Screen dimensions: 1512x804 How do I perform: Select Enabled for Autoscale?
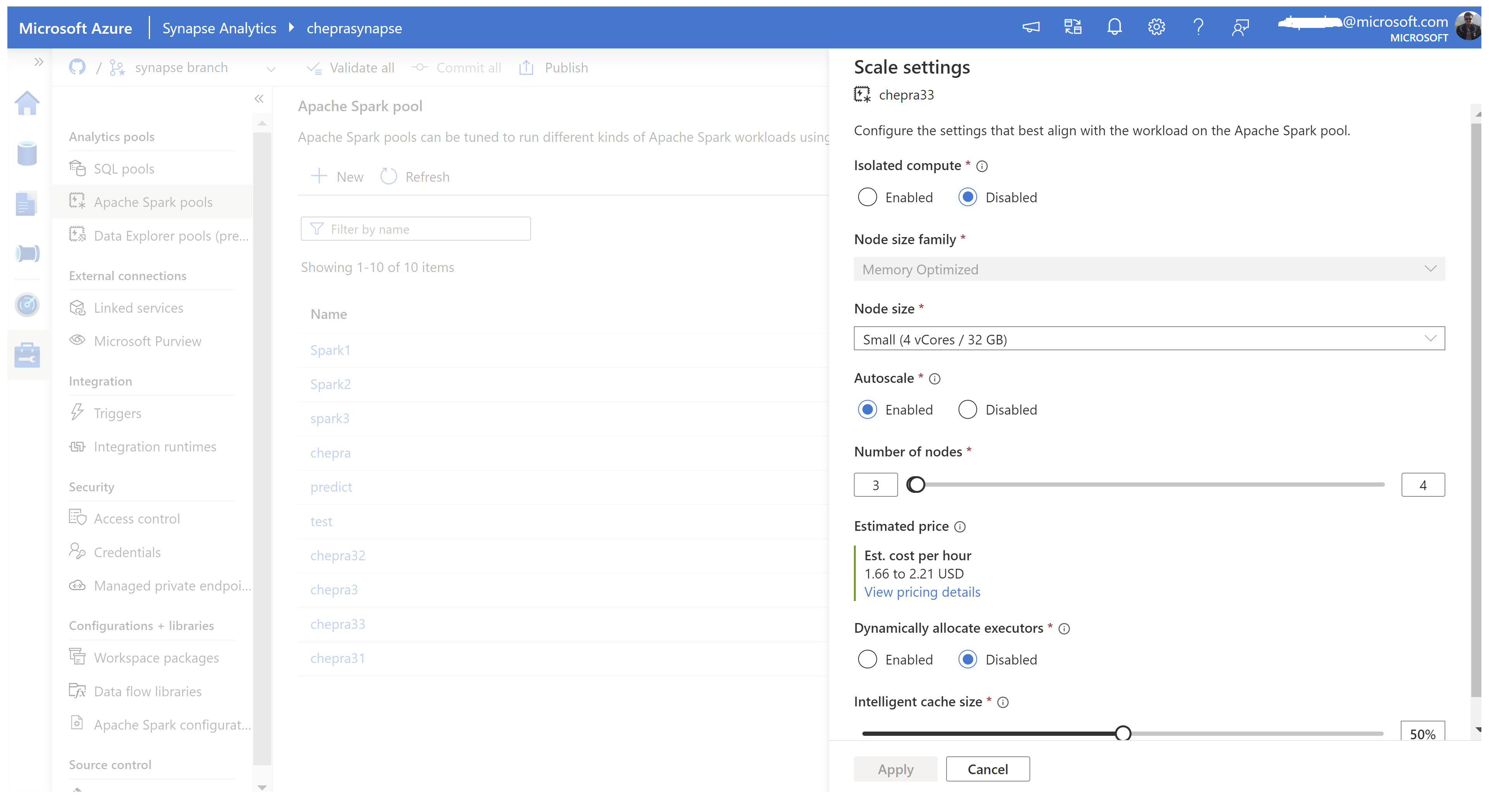[867, 410]
